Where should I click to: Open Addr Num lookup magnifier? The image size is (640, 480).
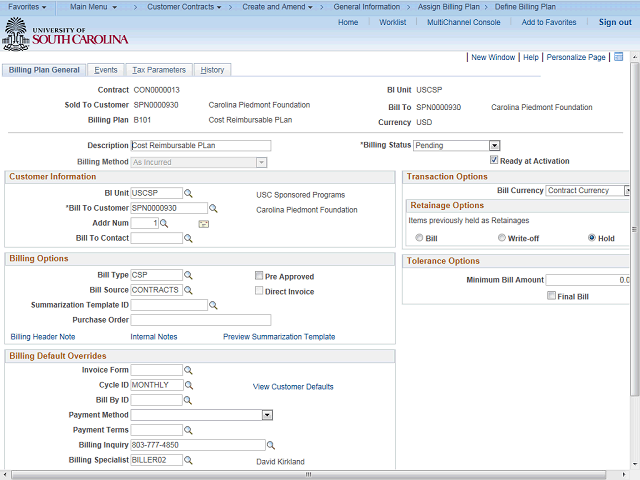point(164,223)
